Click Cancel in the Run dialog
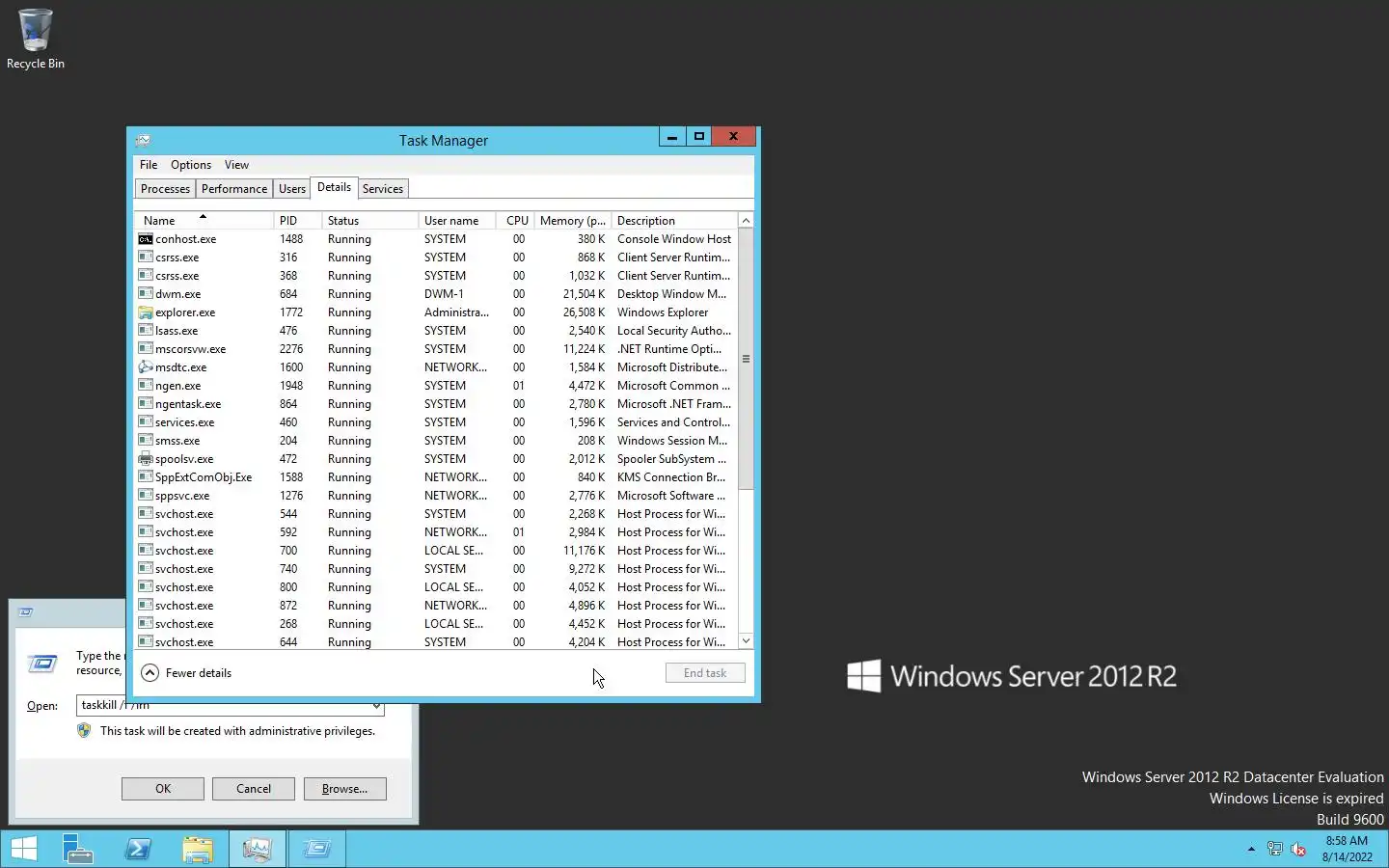Screen dimensions: 1389x868 (x=254, y=789)
